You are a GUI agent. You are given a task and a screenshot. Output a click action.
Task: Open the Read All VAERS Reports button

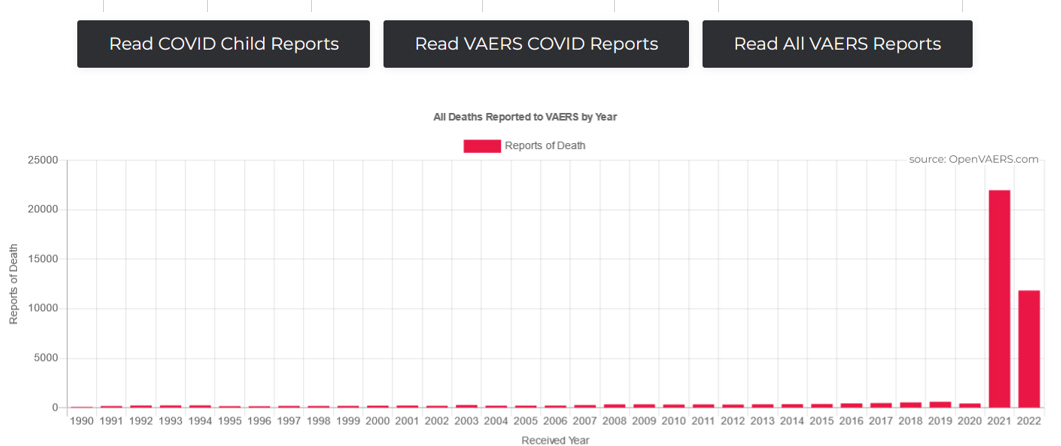pyautogui.click(x=837, y=44)
